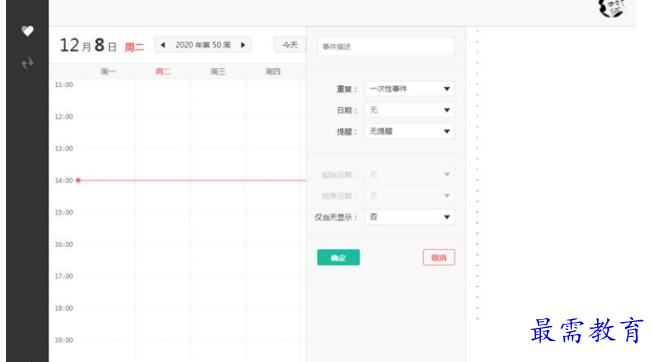The width and height of the screenshot is (652, 362).
Task: Go to next week with the right arrow
Action: pyautogui.click(x=243, y=45)
